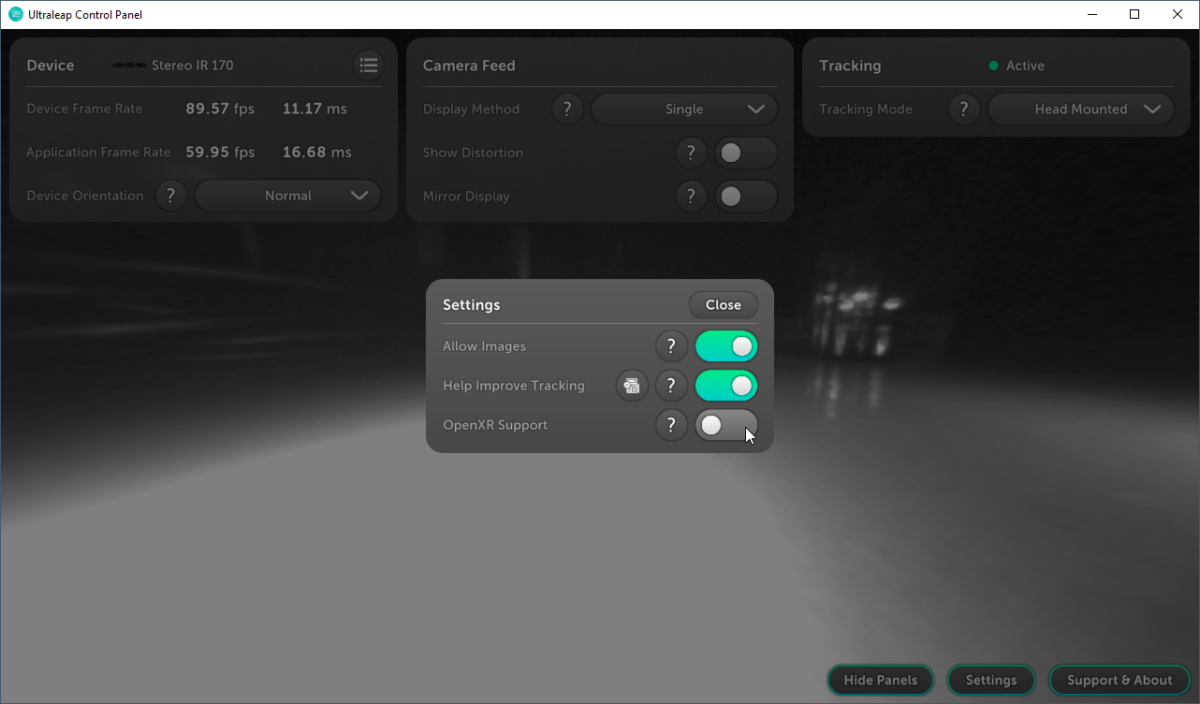Click the Device Orientation help icon
This screenshot has height=704, width=1200.
[171, 196]
